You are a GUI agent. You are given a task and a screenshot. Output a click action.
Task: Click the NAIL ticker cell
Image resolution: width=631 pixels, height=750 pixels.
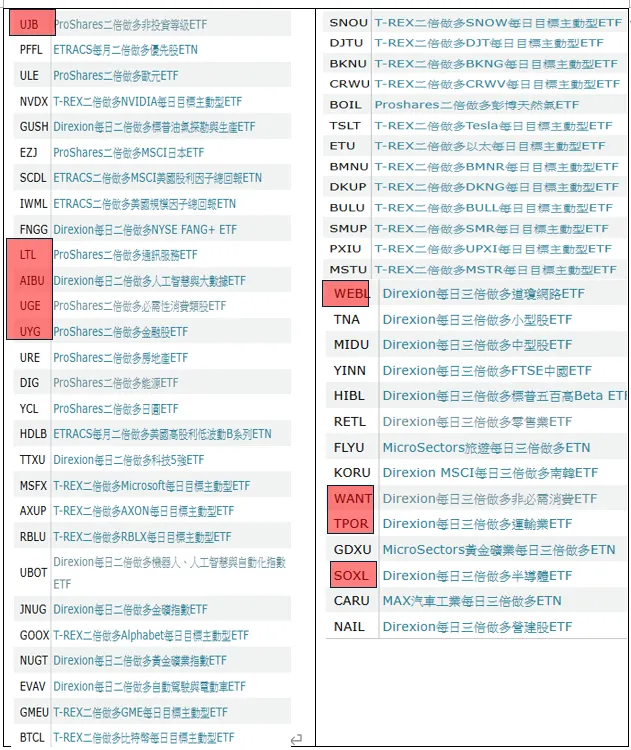(x=349, y=627)
